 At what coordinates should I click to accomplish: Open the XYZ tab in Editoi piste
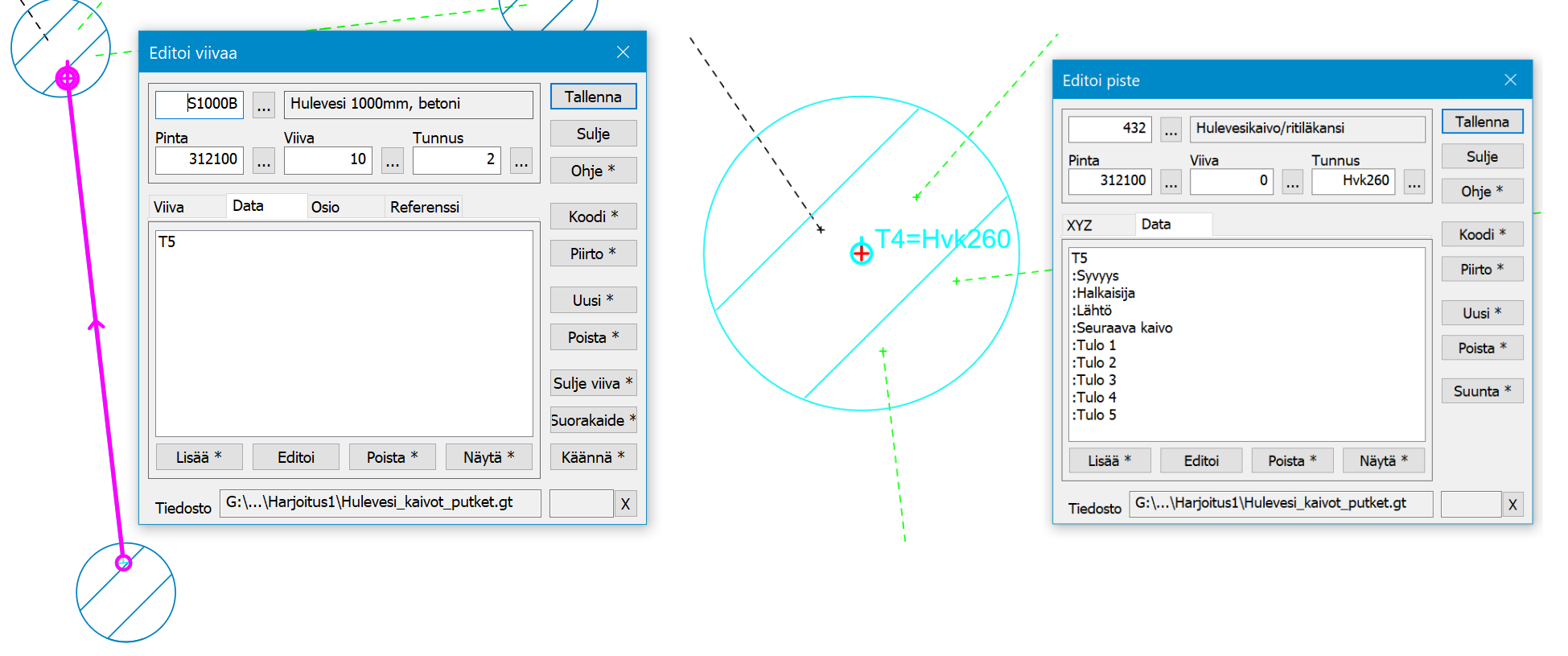(x=1080, y=225)
